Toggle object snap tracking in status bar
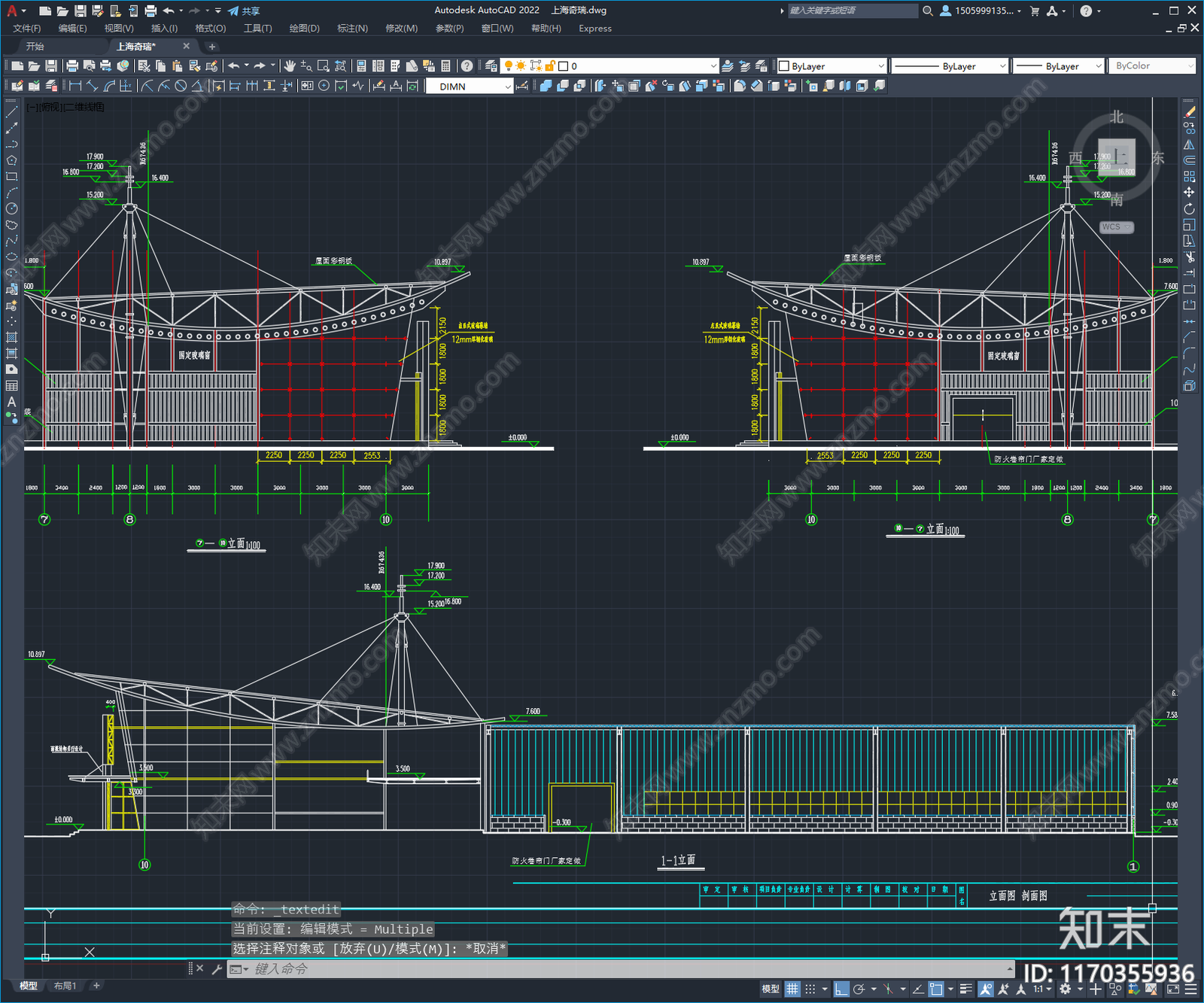The width and height of the screenshot is (1204, 1003). (x=918, y=989)
